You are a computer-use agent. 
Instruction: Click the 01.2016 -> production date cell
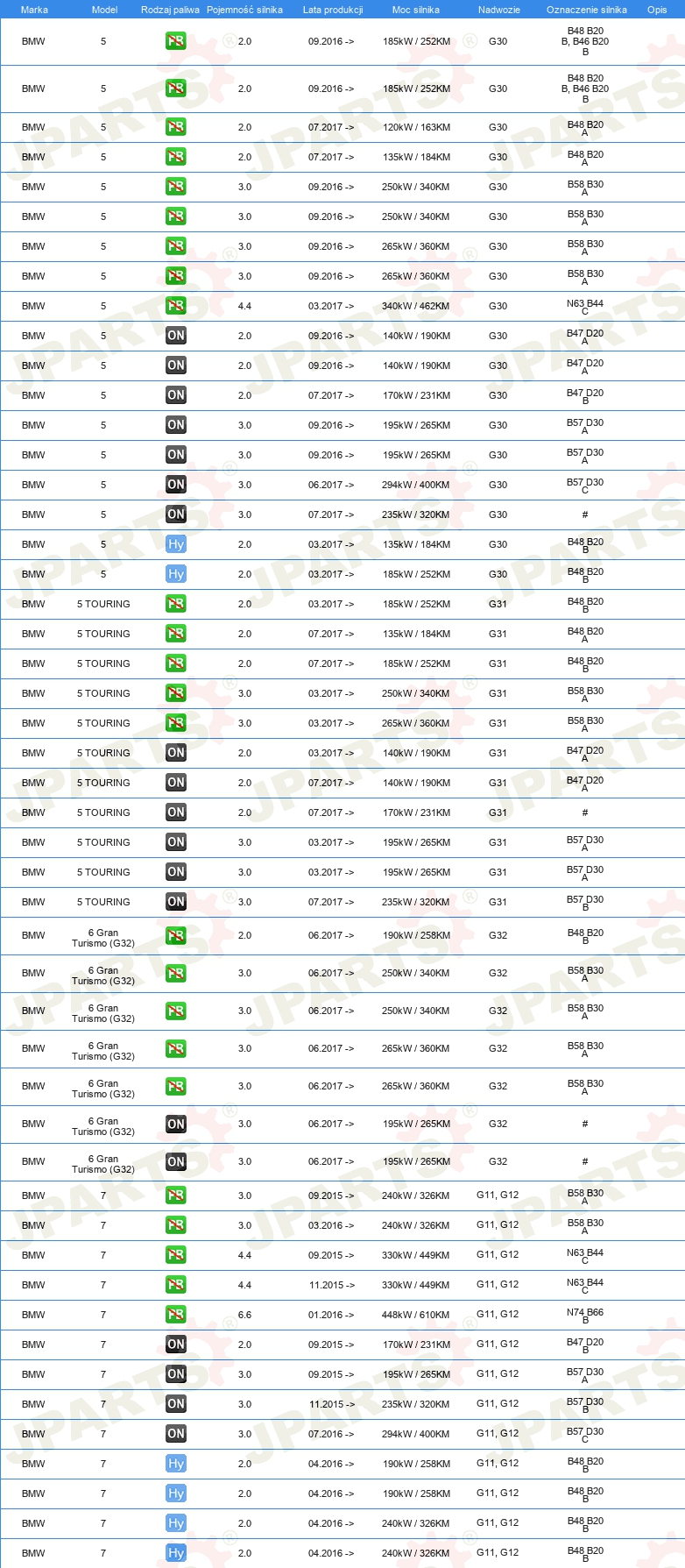tap(331, 1315)
